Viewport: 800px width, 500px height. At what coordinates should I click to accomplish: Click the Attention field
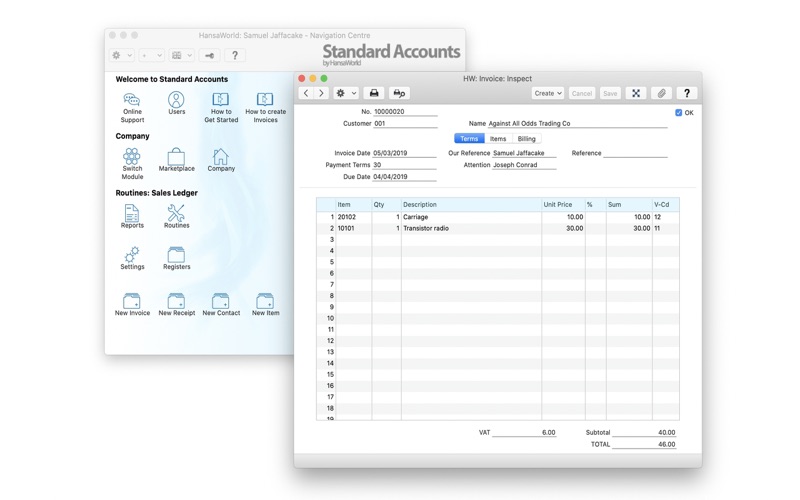pyautogui.click(x=524, y=165)
